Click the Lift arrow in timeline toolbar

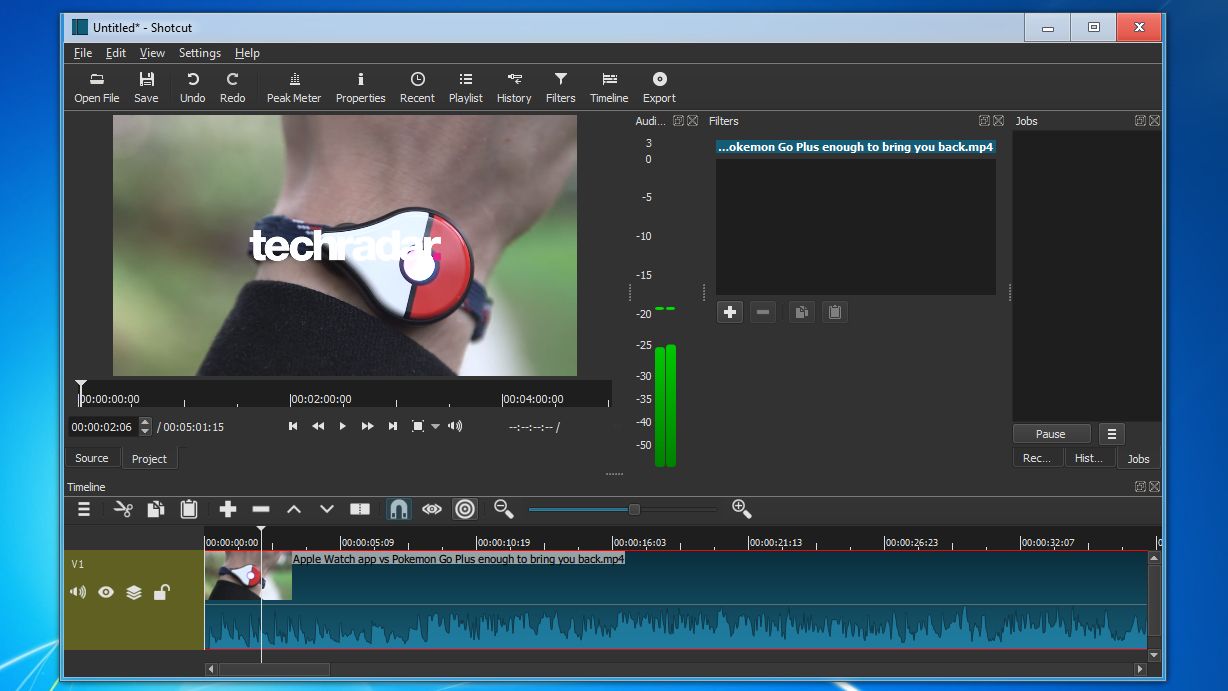point(294,509)
